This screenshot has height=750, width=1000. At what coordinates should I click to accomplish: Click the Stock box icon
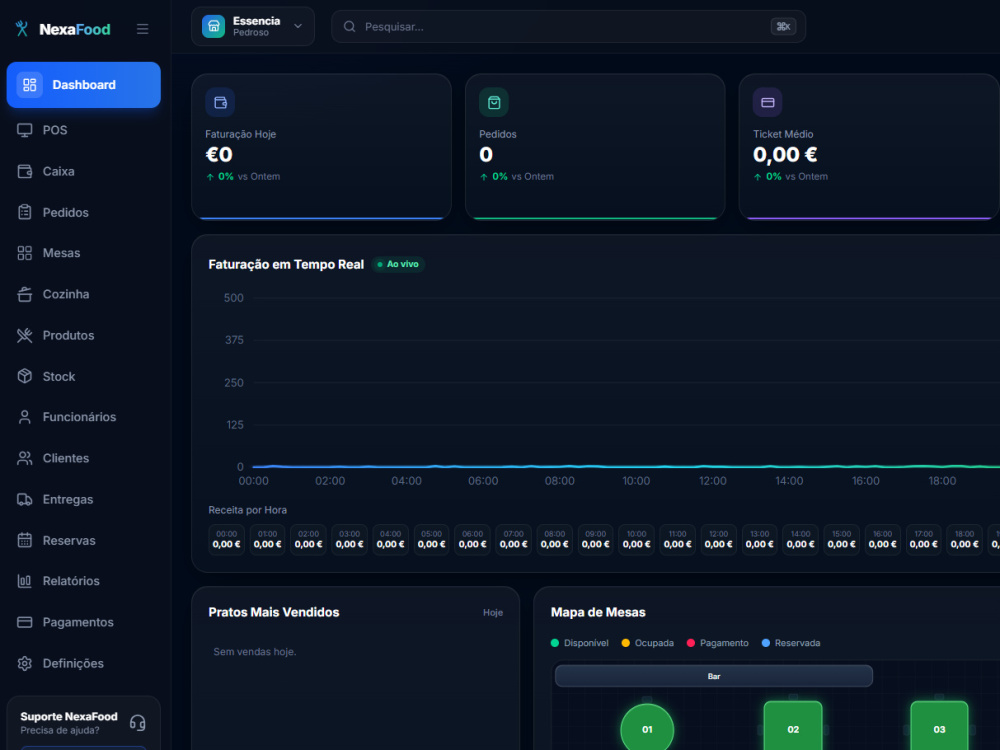tap(25, 376)
